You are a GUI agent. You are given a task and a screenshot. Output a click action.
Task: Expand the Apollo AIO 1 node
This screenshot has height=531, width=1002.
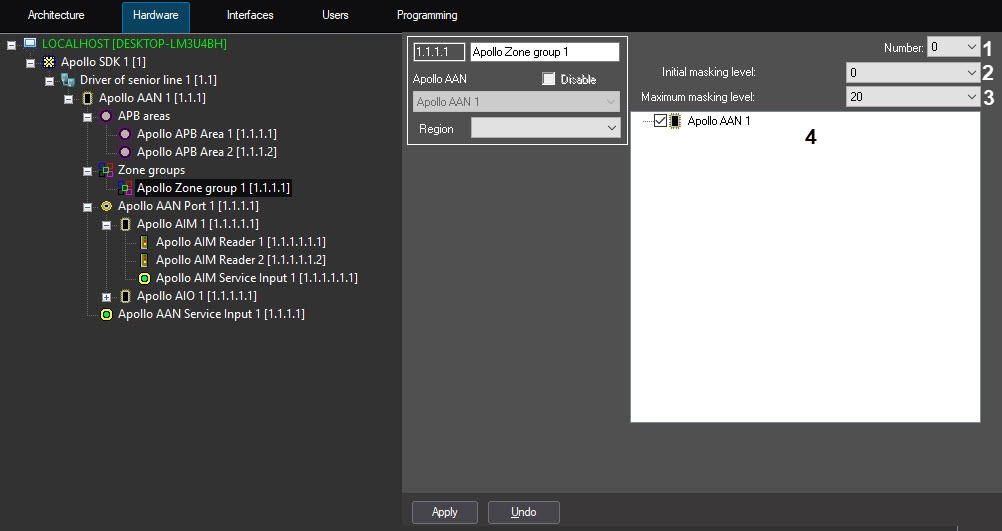pyautogui.click(x=107, y=297)
